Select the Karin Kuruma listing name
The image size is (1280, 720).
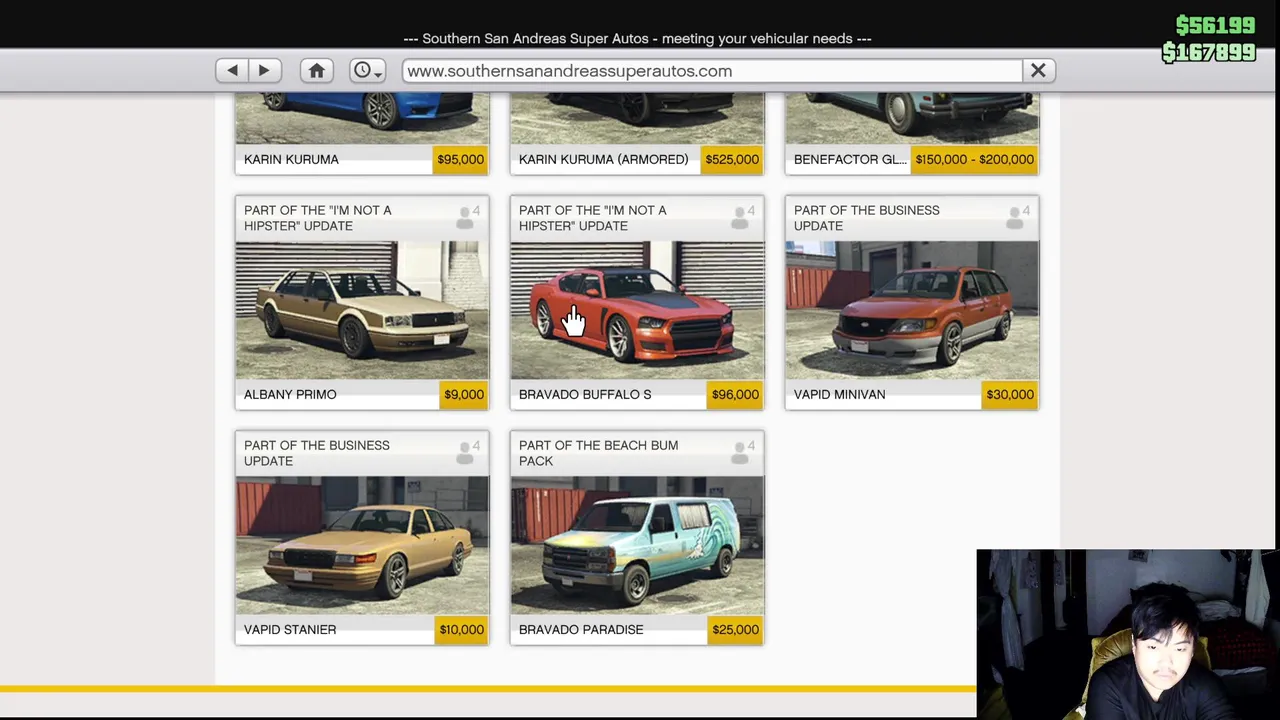(291, 159)
